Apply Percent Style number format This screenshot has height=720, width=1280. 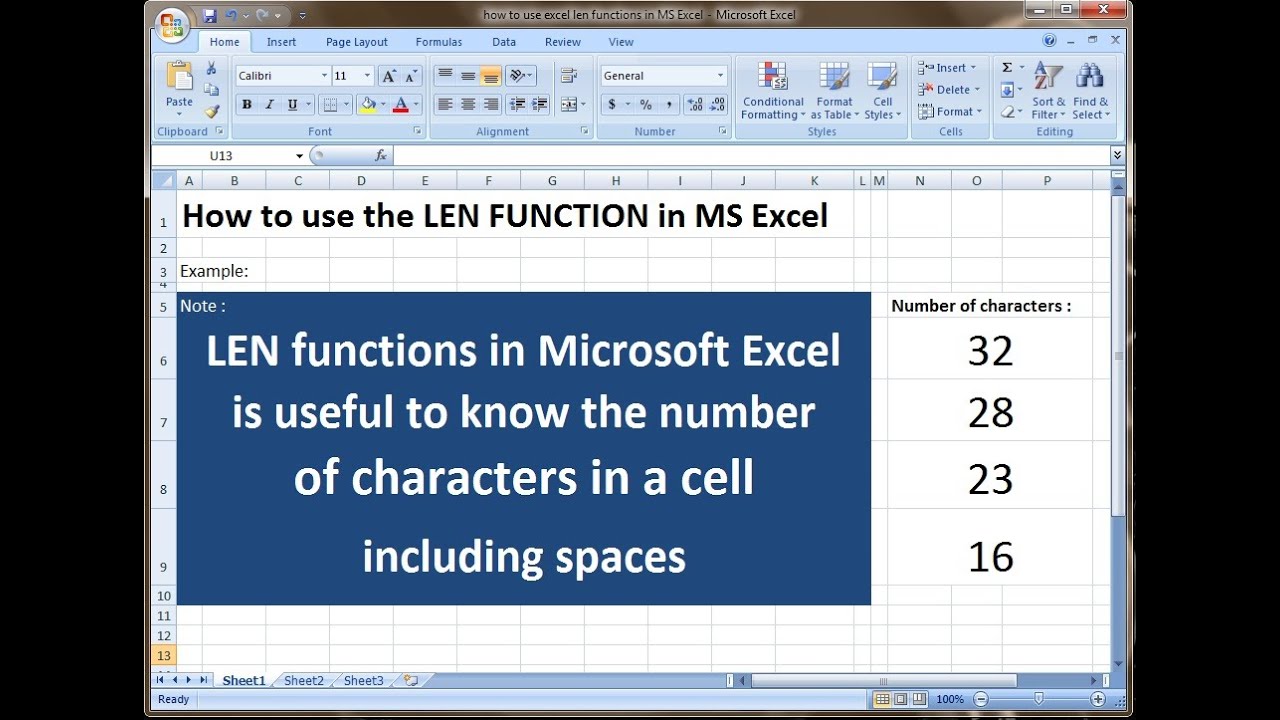pos(646,104)
